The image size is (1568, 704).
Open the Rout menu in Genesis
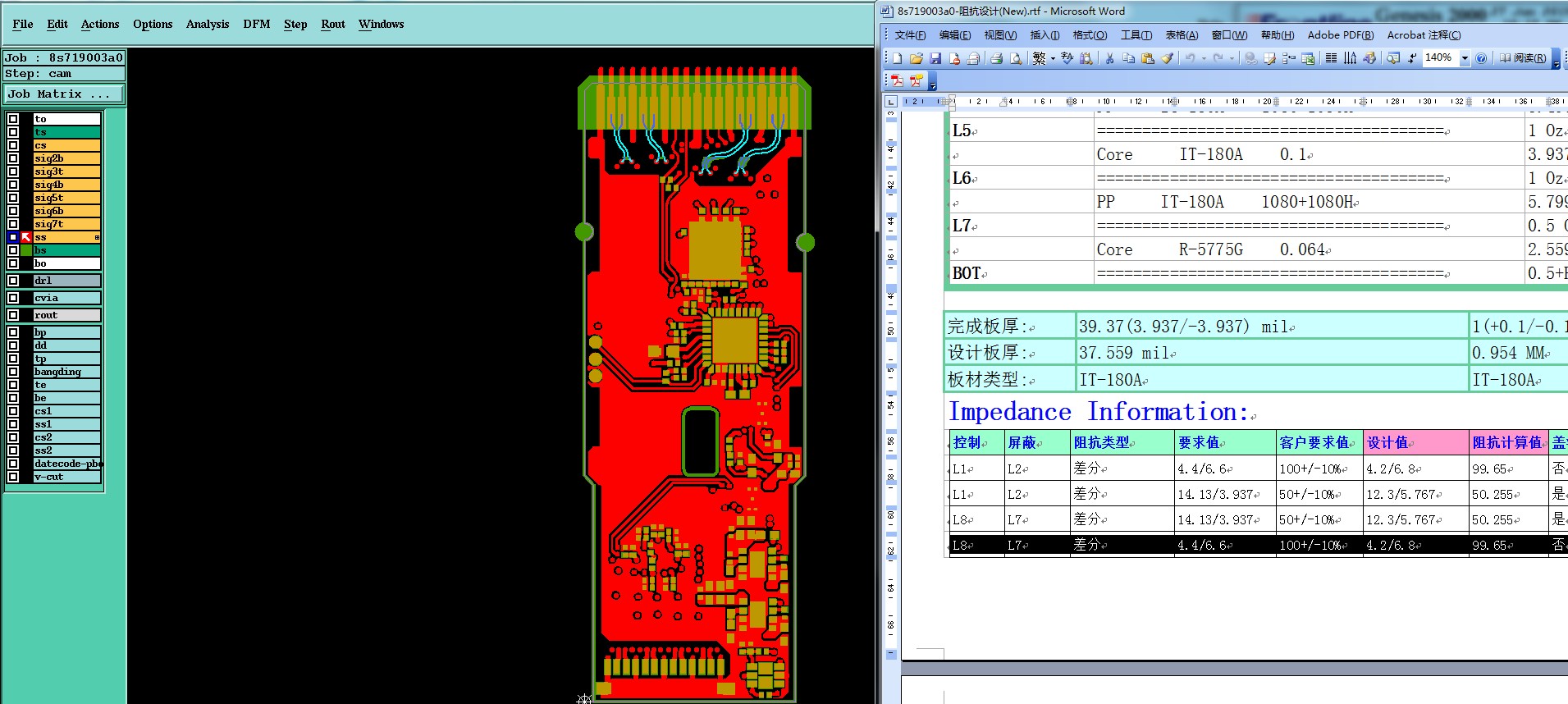(x=333, y=24)
